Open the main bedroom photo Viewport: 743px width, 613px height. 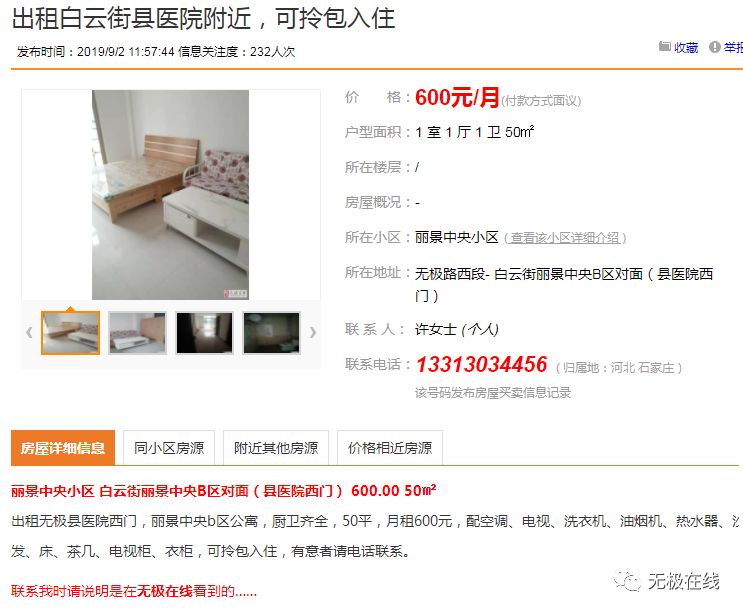tap(170, 195)
